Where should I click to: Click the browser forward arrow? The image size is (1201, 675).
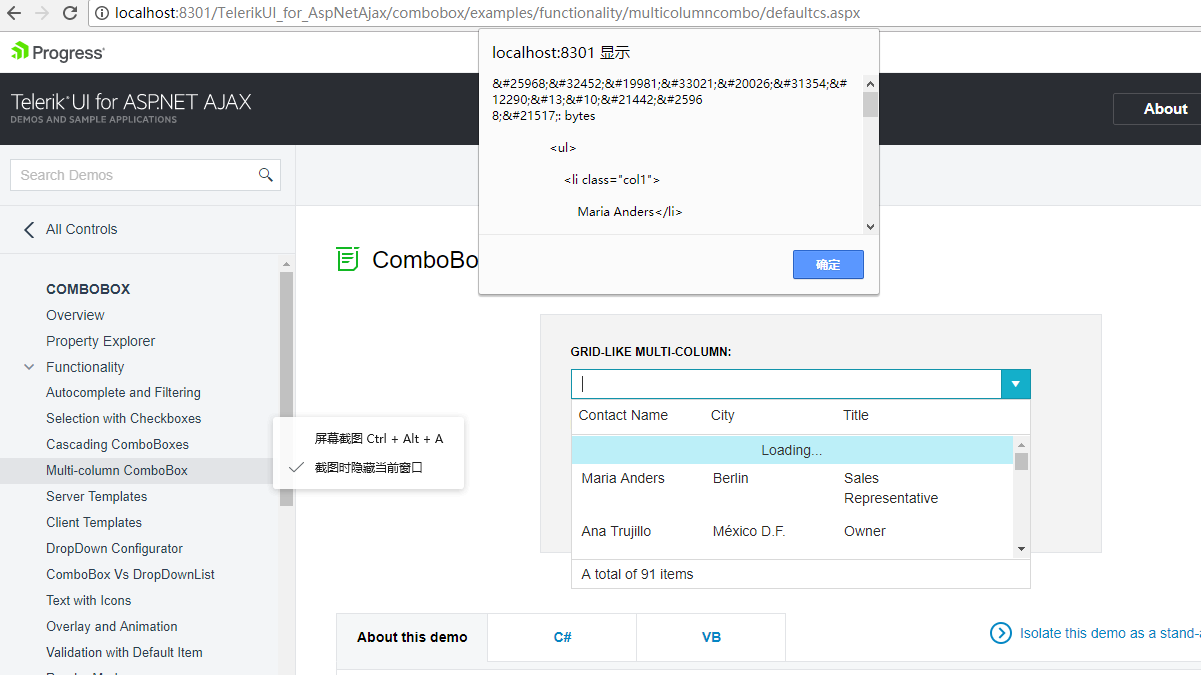42,13
